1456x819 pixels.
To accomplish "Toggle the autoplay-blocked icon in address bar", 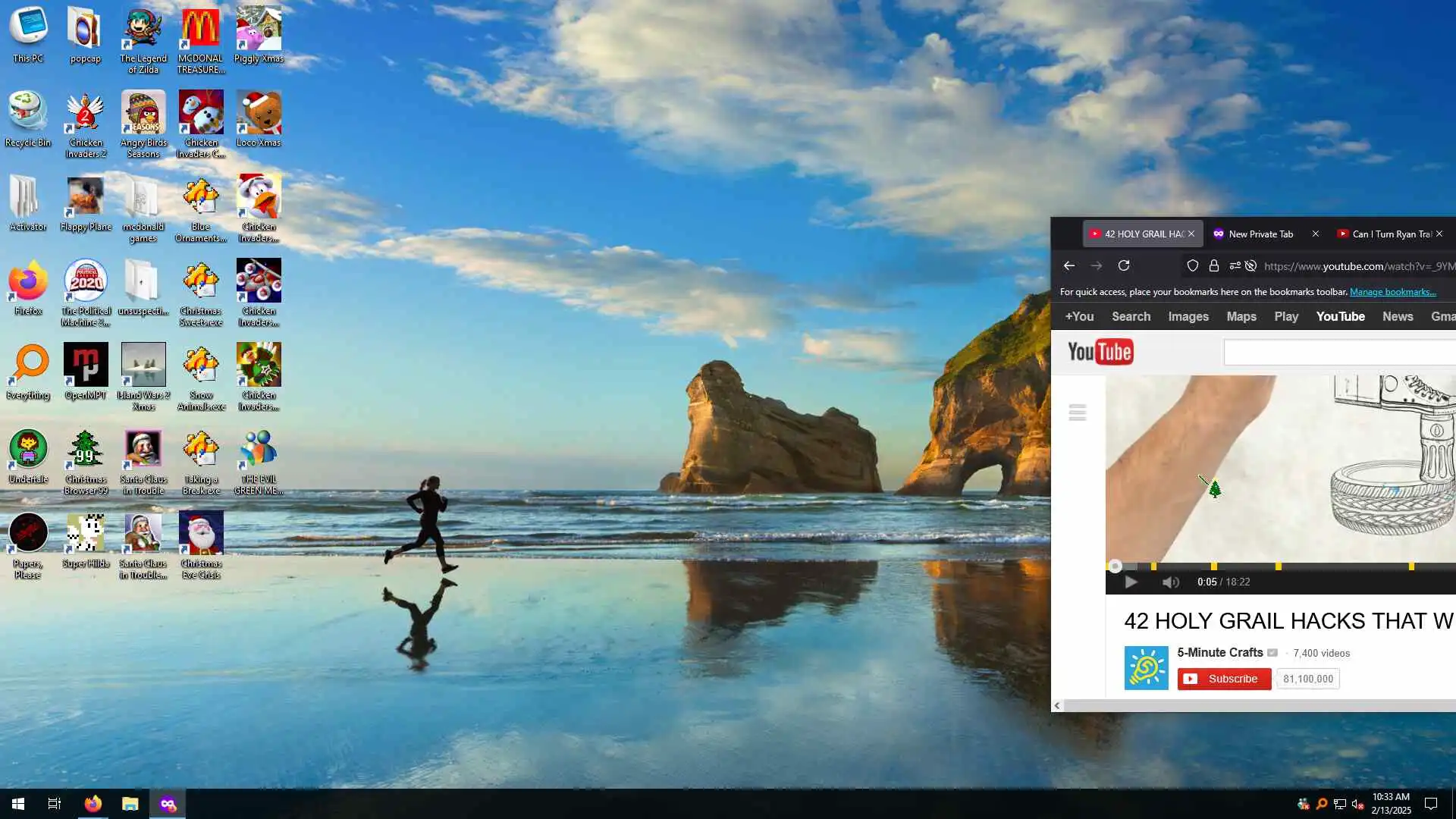I will pyautogui.click(x=1251, y=265).
